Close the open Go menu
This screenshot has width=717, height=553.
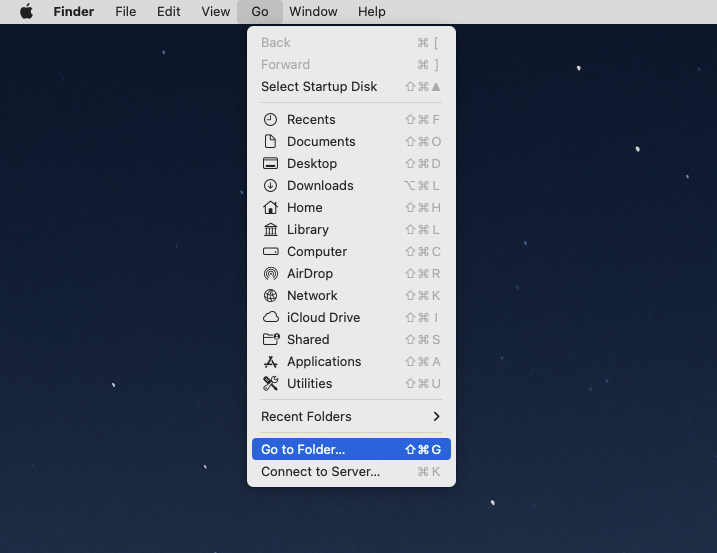(260, 11)
